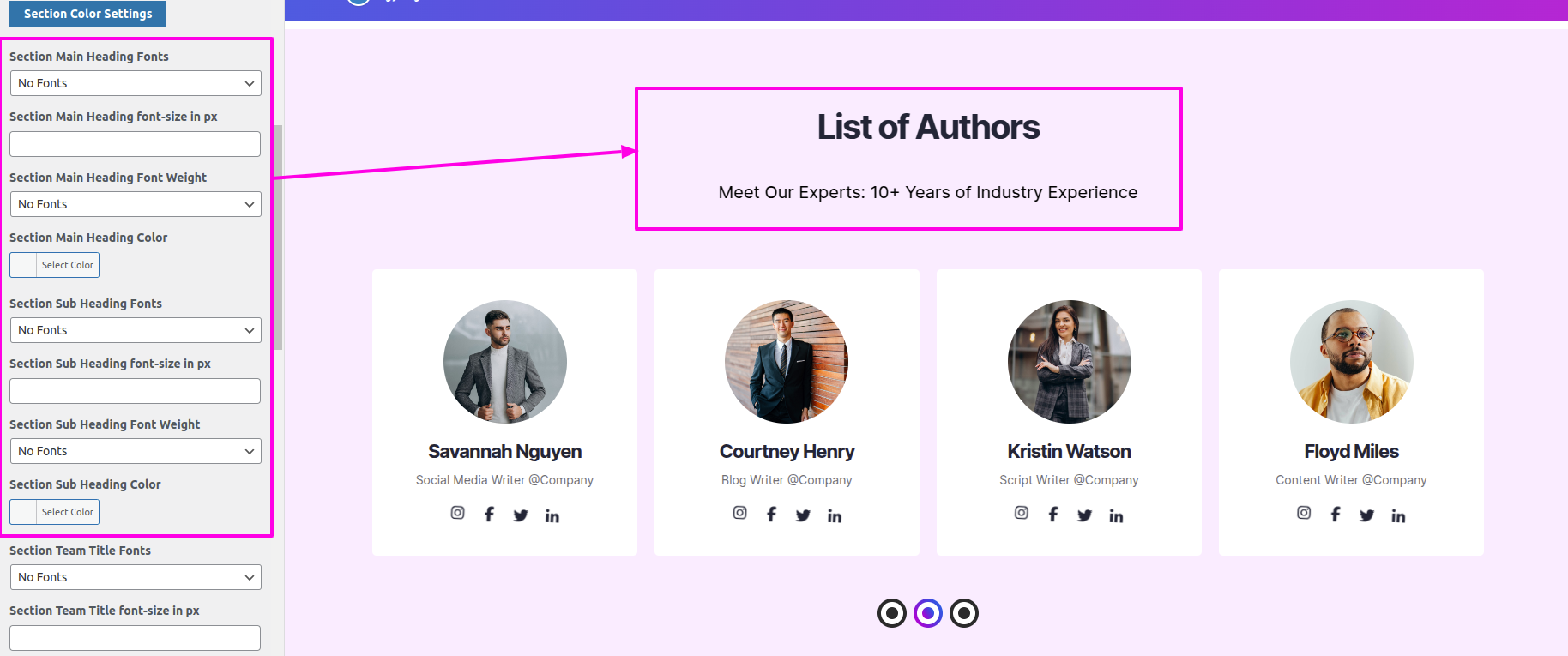Viewport: 1568px width, 656px height.
Task: Open Section Sub Heading Fonts dropdown
Action: point(136,330)
